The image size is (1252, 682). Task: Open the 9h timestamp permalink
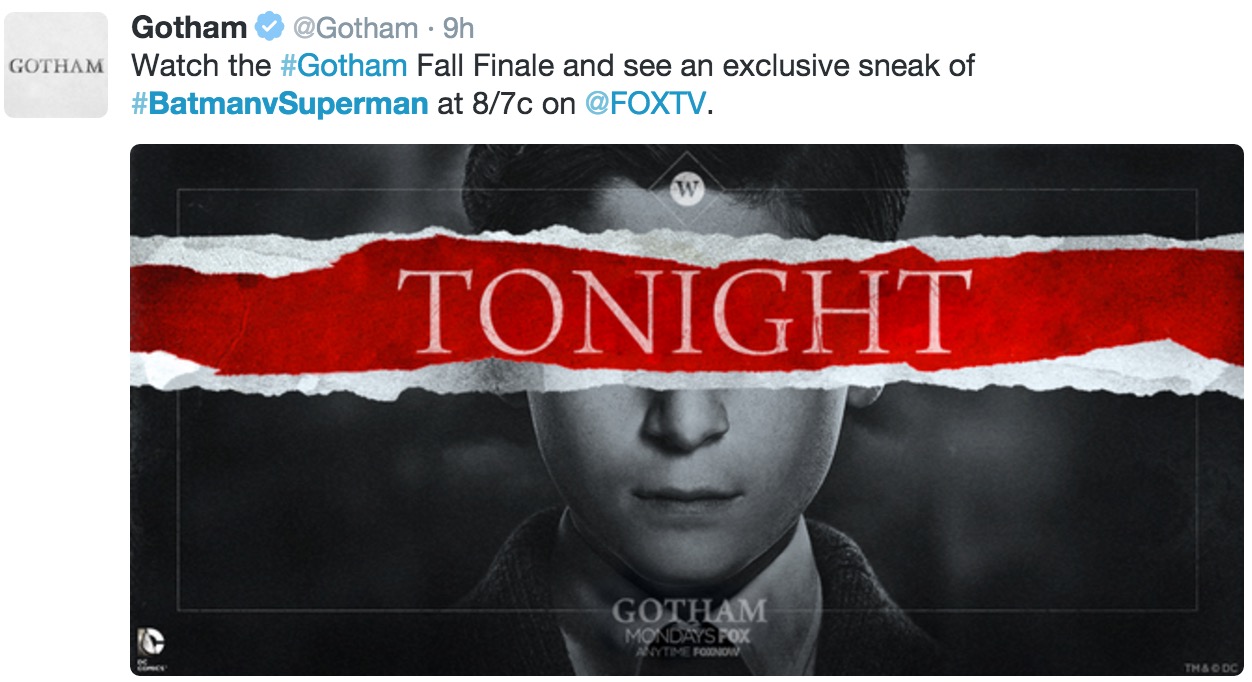point(457,27)
